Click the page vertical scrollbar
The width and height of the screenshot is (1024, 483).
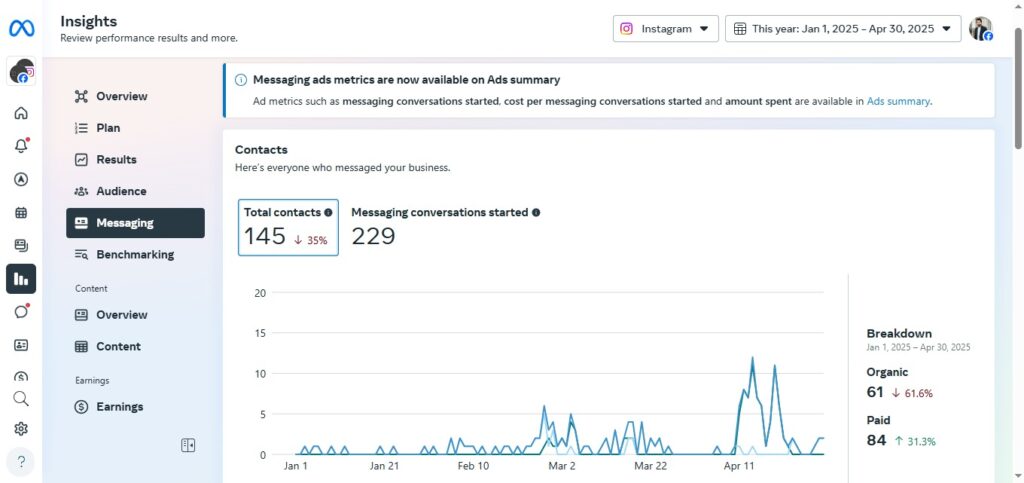tap(1018, 90)
